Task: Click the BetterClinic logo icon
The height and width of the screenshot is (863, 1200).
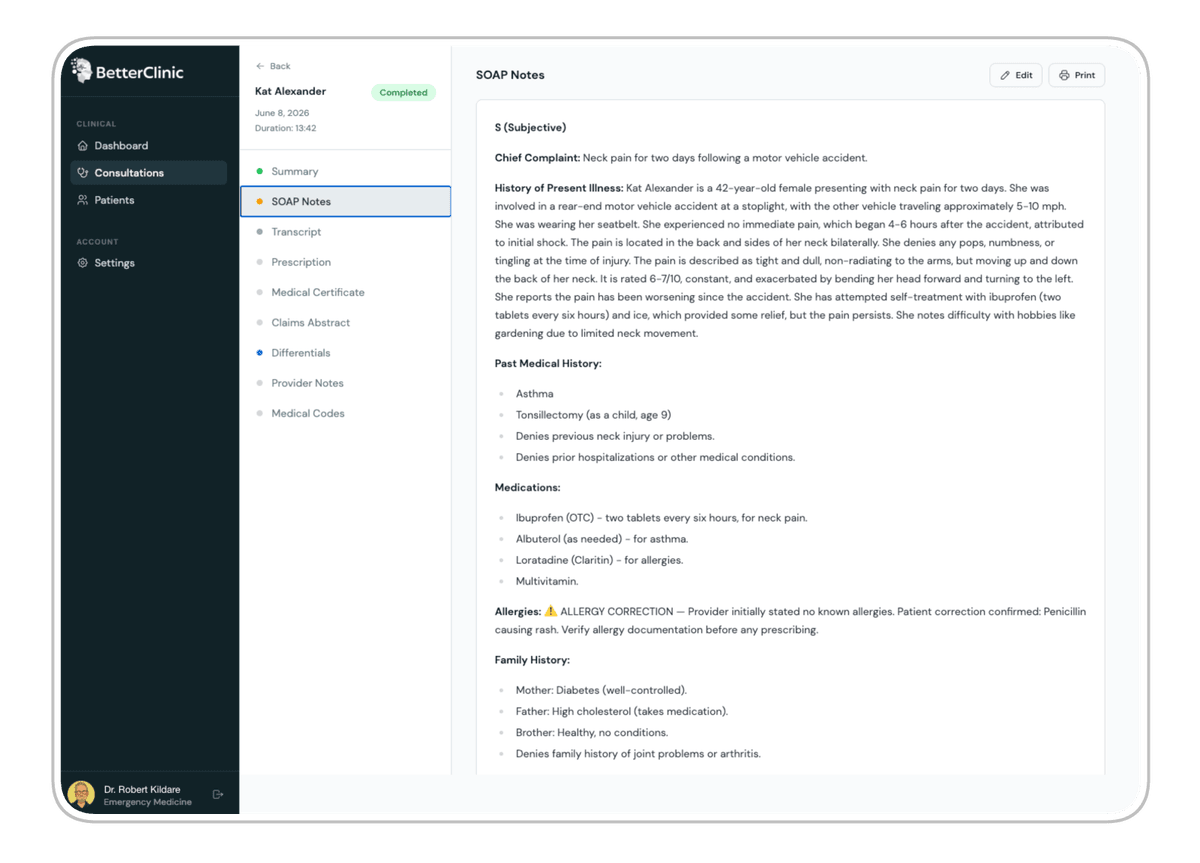Action: tap(82, 70)
